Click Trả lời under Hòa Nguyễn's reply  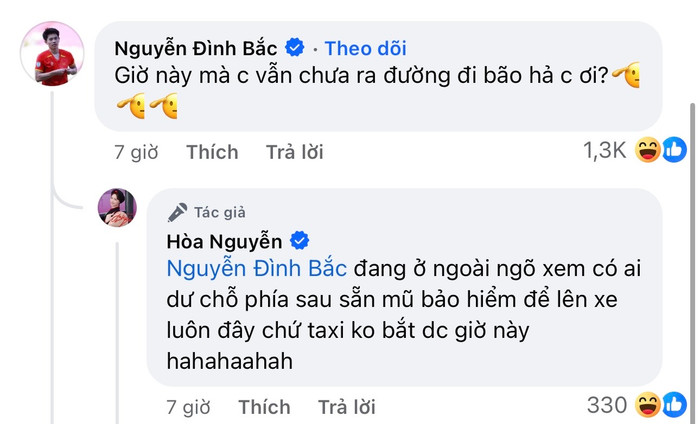(x=346, y=406)
